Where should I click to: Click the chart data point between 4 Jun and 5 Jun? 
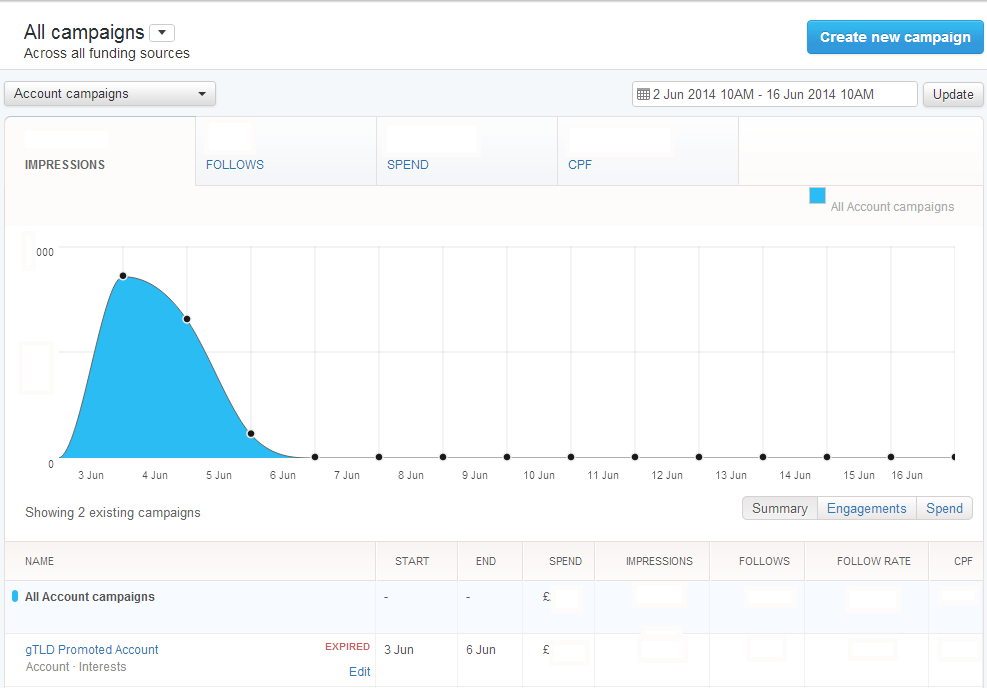tap(187, 319)
